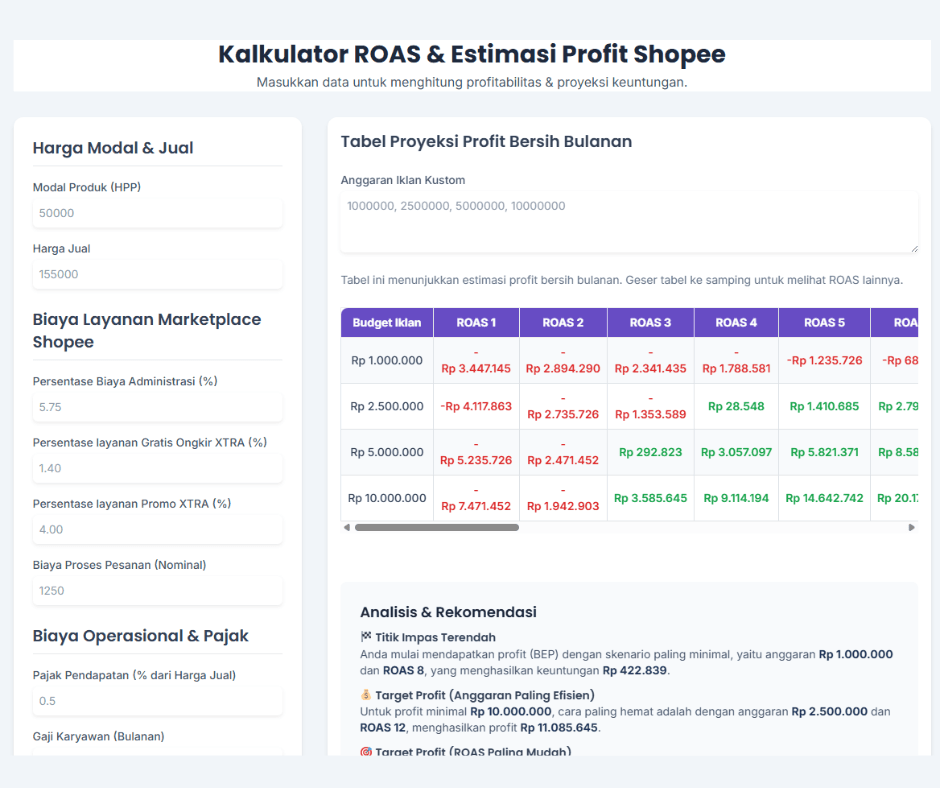Click the -Rp 3.447.145 cell
This screenshot has height=788, width=940.
(476, 360)
